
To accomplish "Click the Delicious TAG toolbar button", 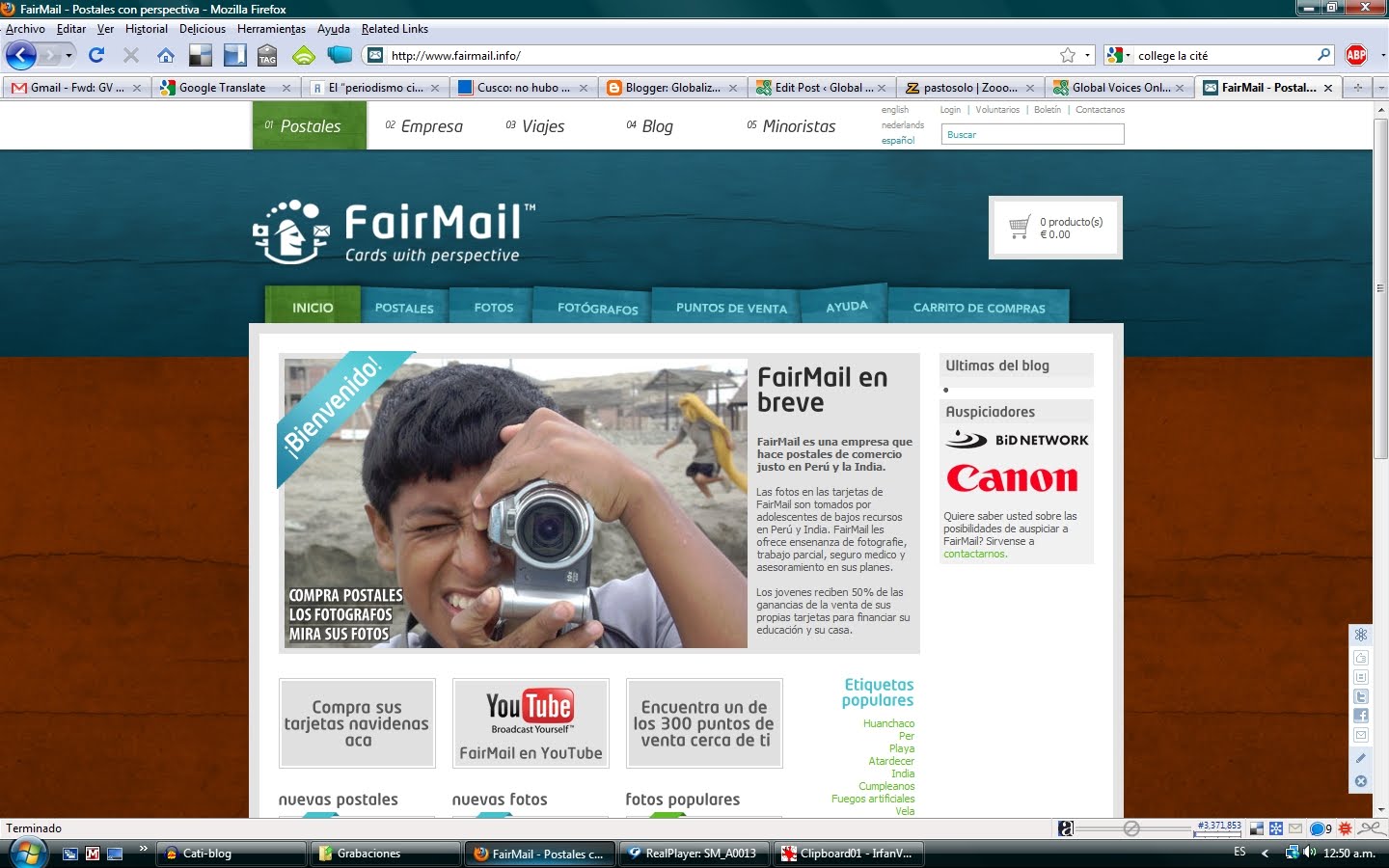I will click(267, 55).
